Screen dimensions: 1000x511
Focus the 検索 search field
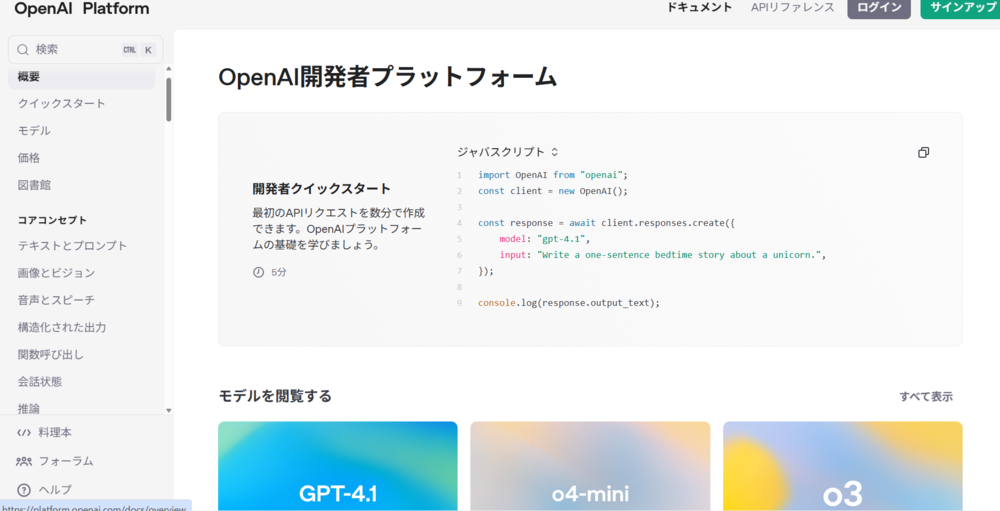[x=85, y=50]
